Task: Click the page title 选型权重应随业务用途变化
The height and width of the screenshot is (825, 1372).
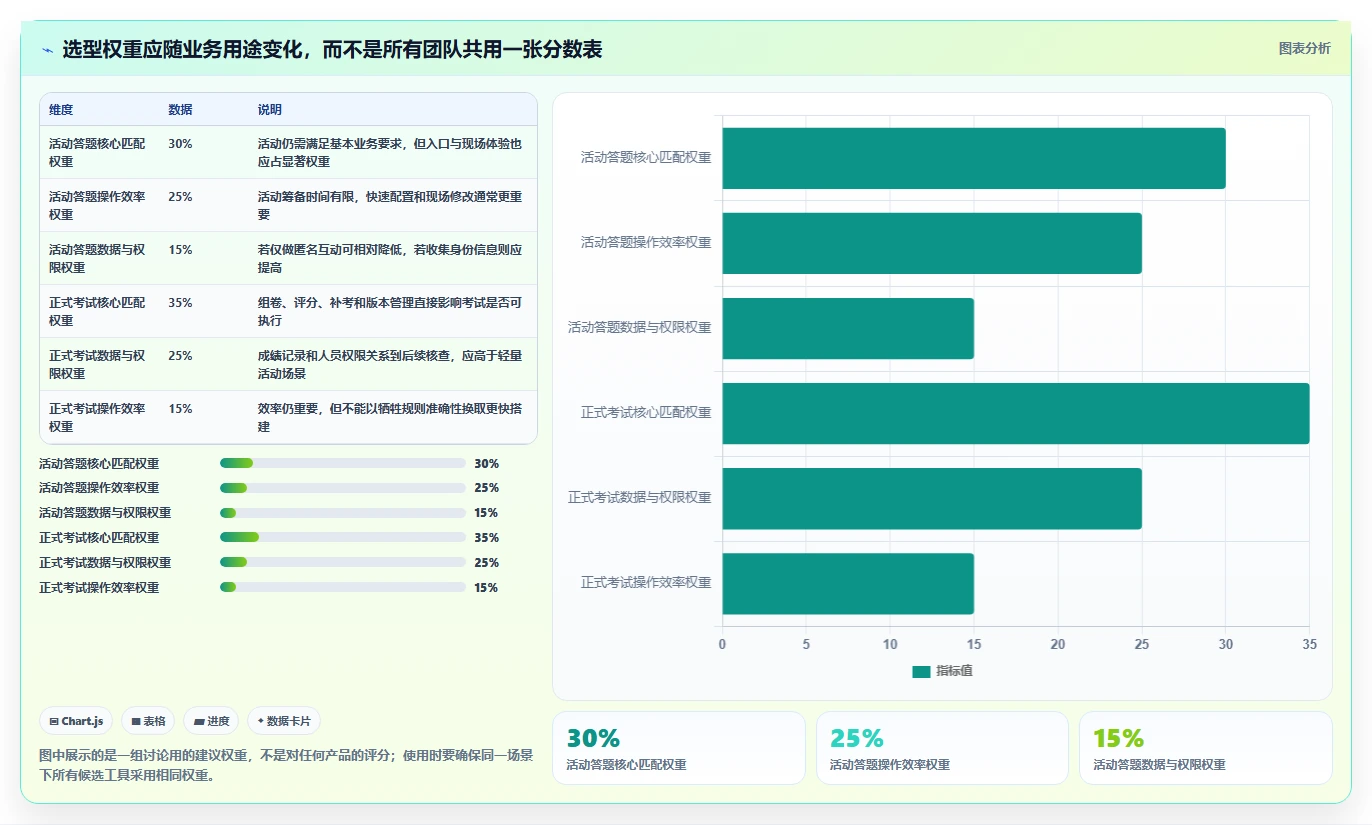Action: [332, 50]
